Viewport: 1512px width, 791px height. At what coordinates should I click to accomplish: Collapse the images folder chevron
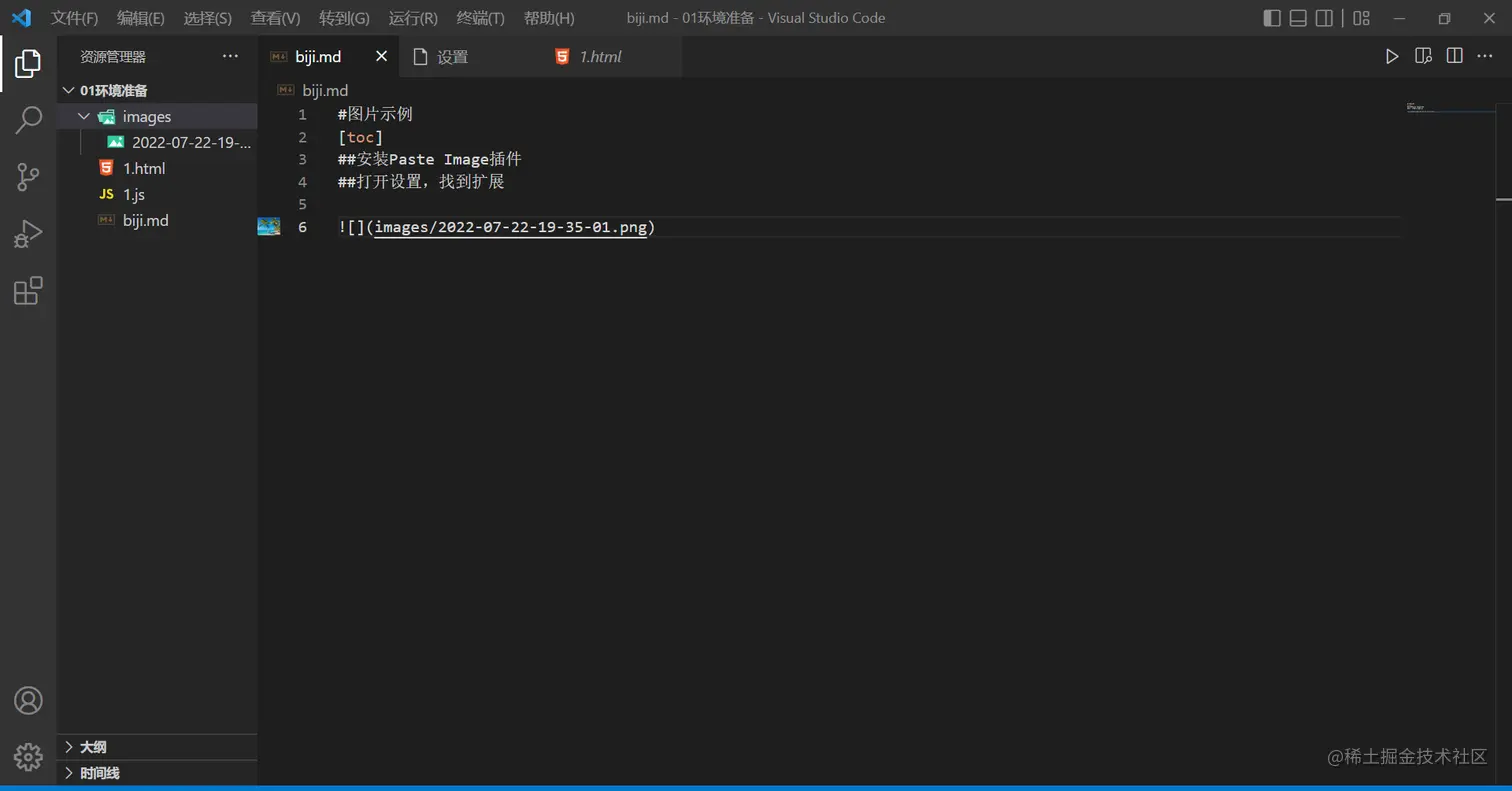(84, 117)
